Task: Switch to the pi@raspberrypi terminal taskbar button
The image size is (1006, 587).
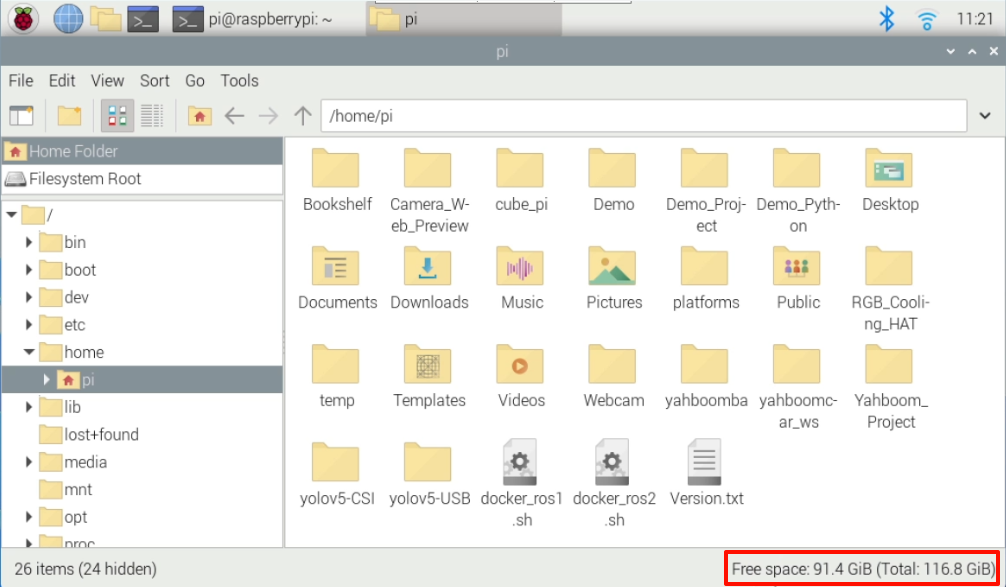Action: tap(254, 20)
